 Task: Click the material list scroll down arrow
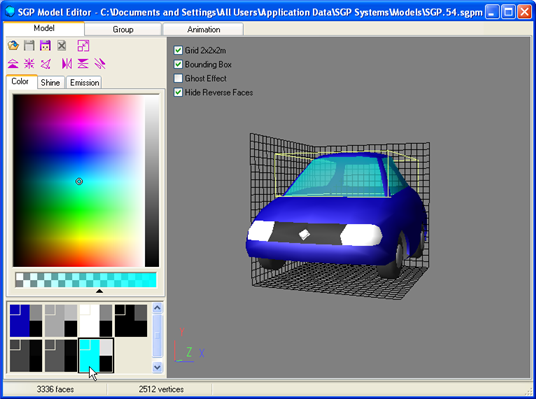point(157,368)
